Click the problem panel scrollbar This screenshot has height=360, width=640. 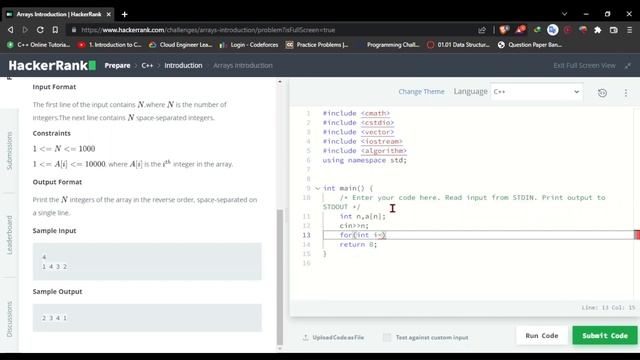coord(280,278)
